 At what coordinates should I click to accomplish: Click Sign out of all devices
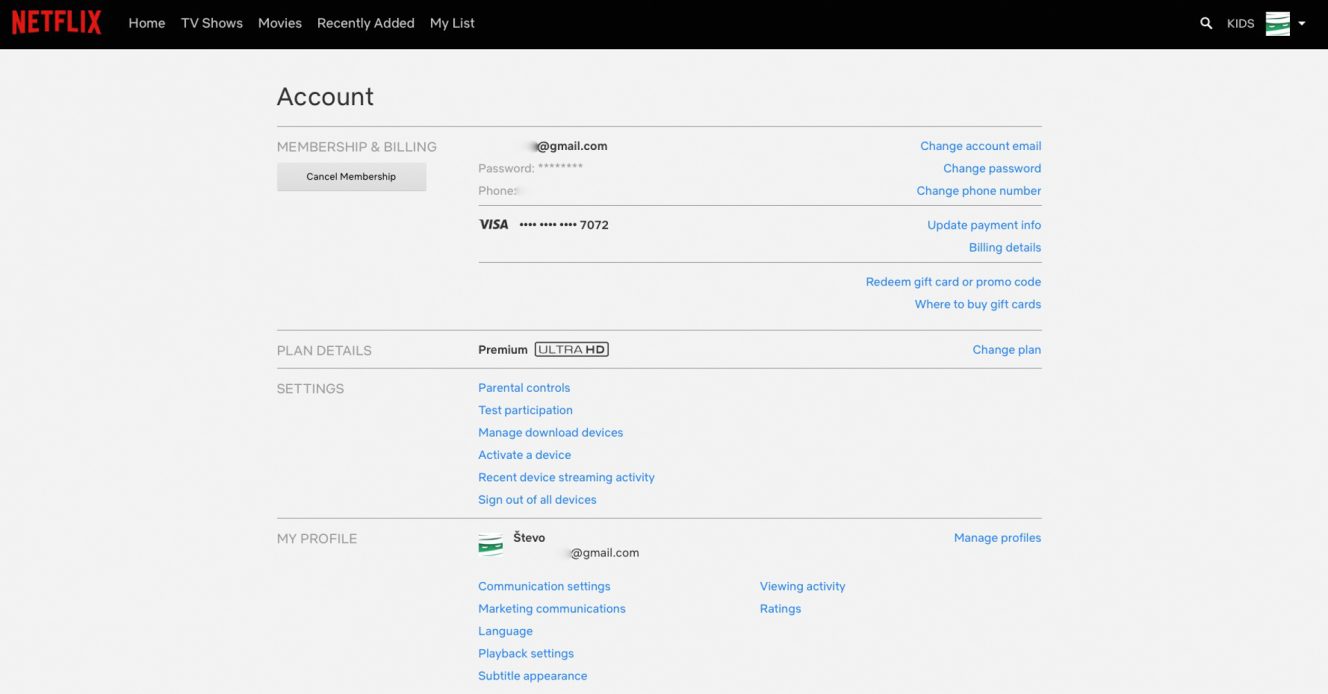537,500
